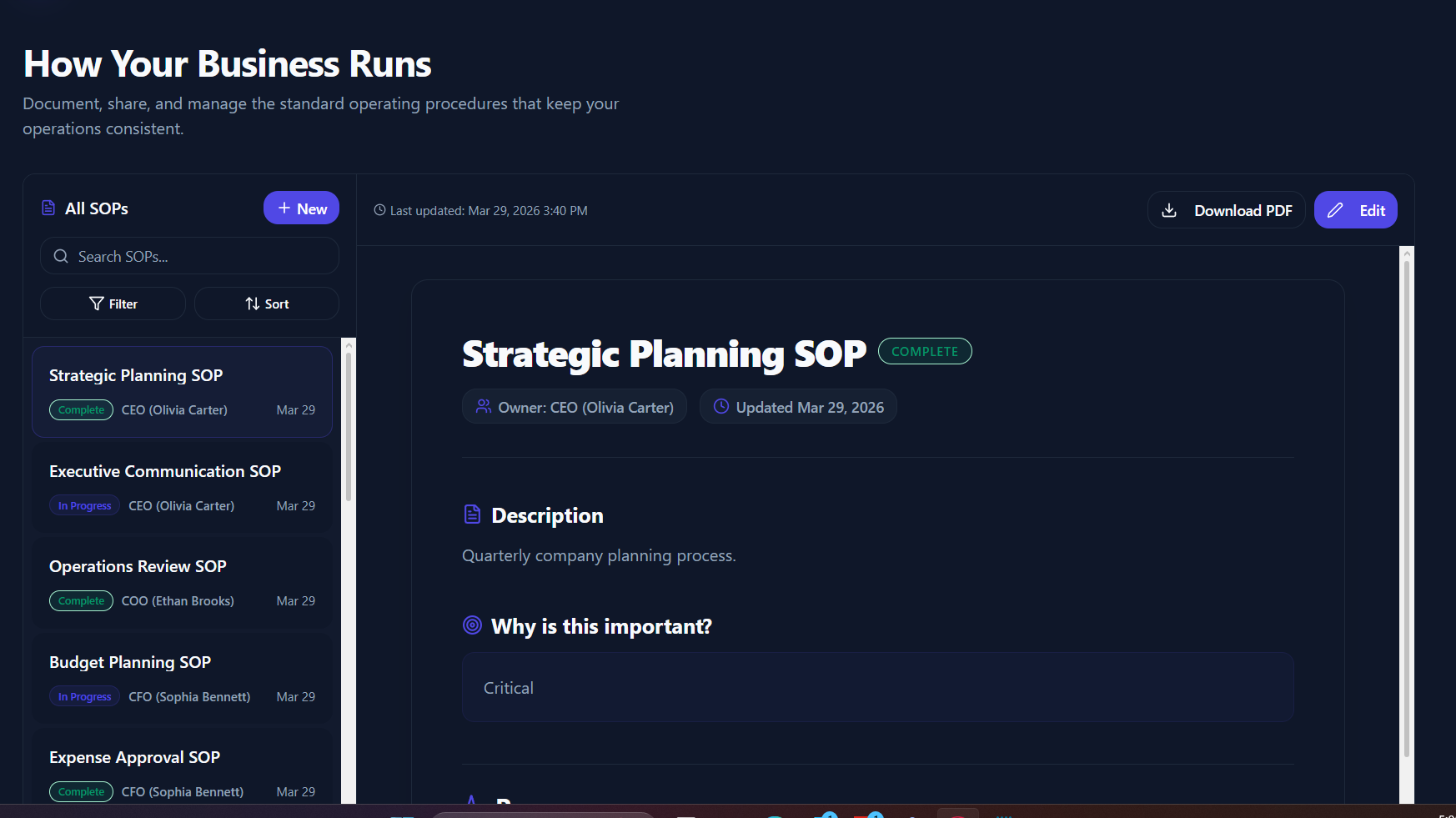1456x818 pixels.
Task: Click the Owner people icon
Action: pos(484,406)
